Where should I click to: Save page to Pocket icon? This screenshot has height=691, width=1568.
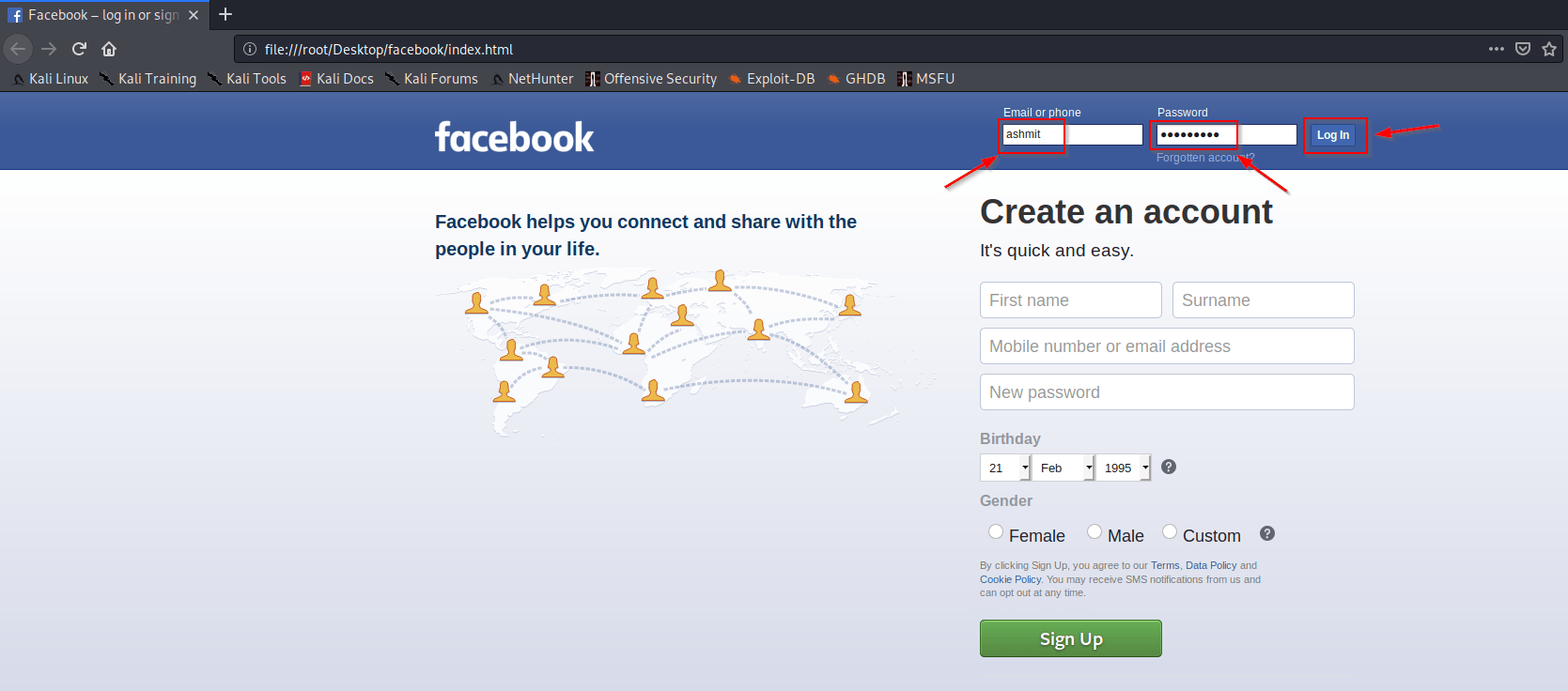(x=1523, y=49)
